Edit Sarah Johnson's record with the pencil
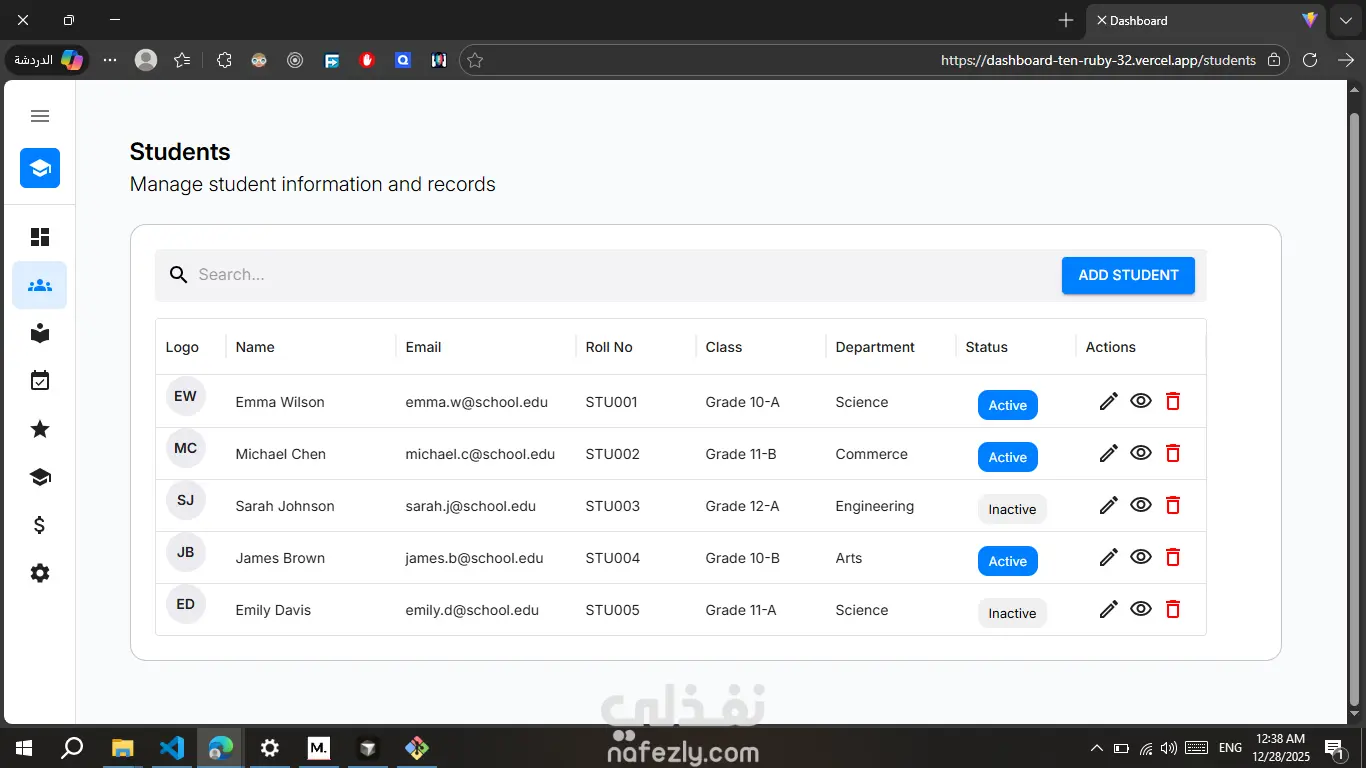The image size is (1366, 768). coord(1108,505)
